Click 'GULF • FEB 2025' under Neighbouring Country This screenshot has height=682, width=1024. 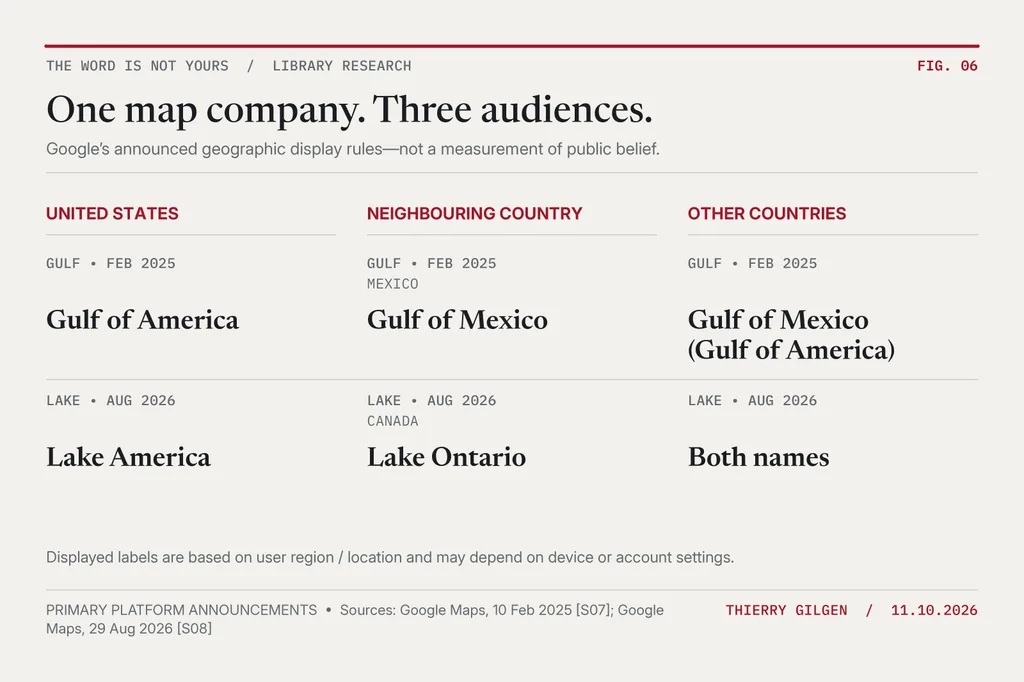[431, 263]
